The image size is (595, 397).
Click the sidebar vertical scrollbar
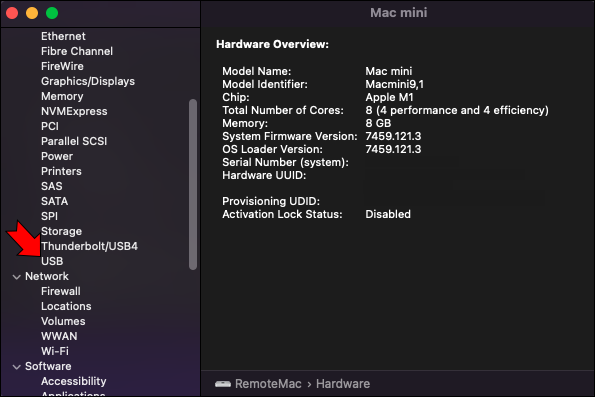point(193,184)
